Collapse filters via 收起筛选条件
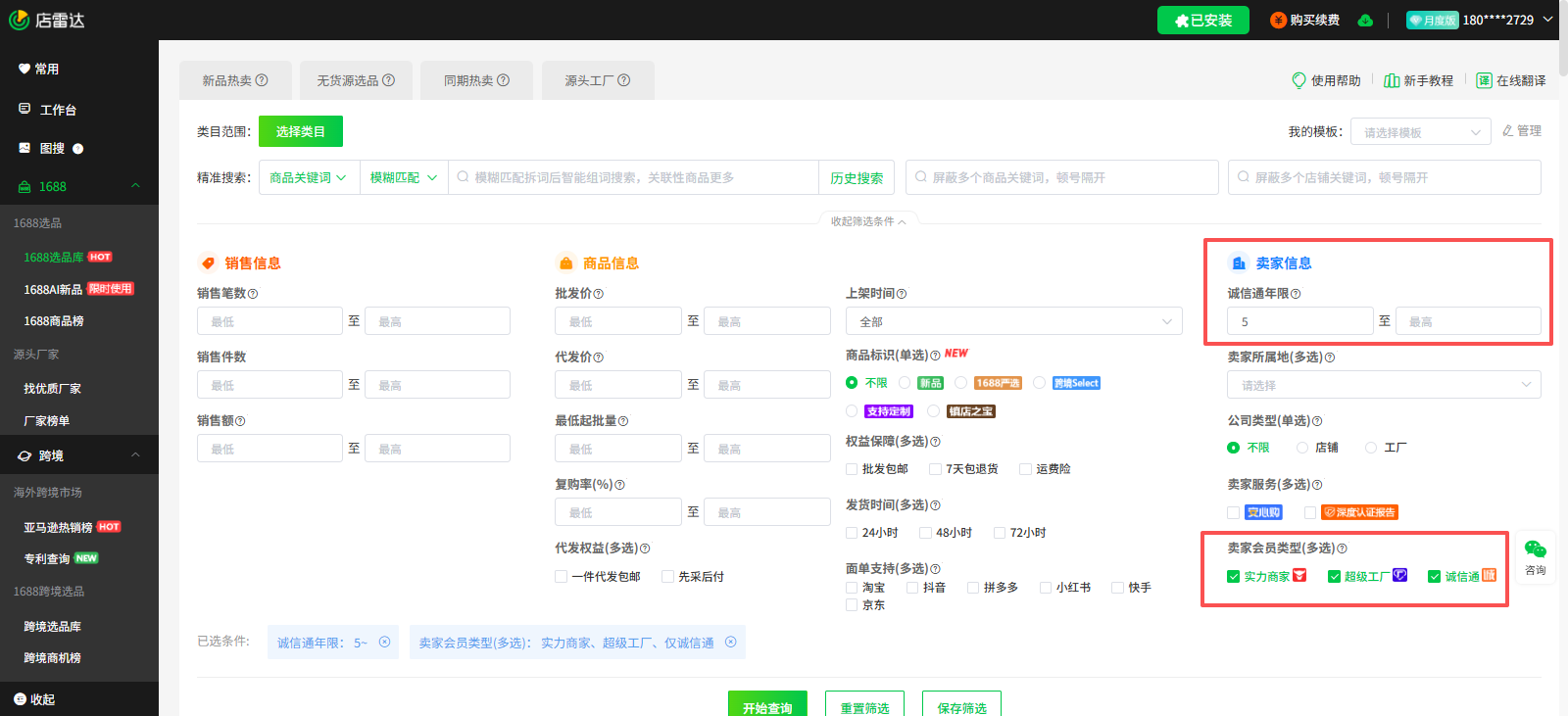The height and width of the screenshot is (716, 1568). [868, 221]
